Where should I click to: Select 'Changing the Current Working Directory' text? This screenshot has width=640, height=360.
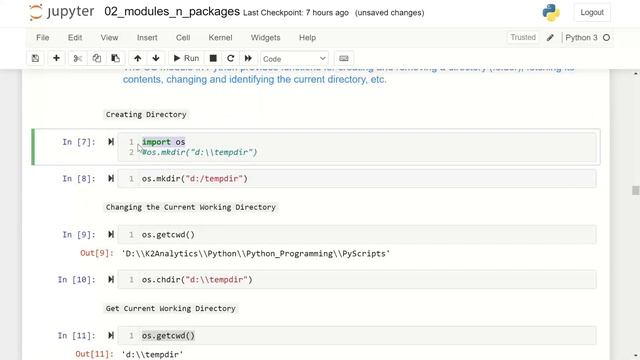point(191,207)
